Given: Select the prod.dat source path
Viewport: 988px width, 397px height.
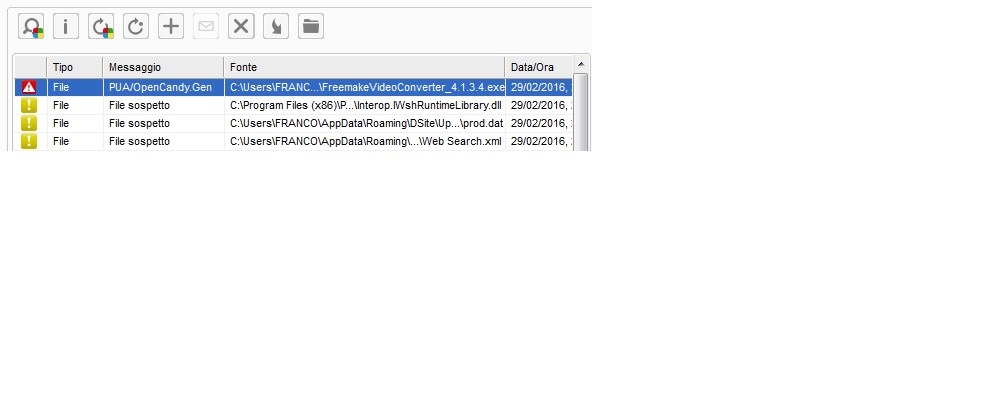Looking at the screenshot, I should coord(366,123).
